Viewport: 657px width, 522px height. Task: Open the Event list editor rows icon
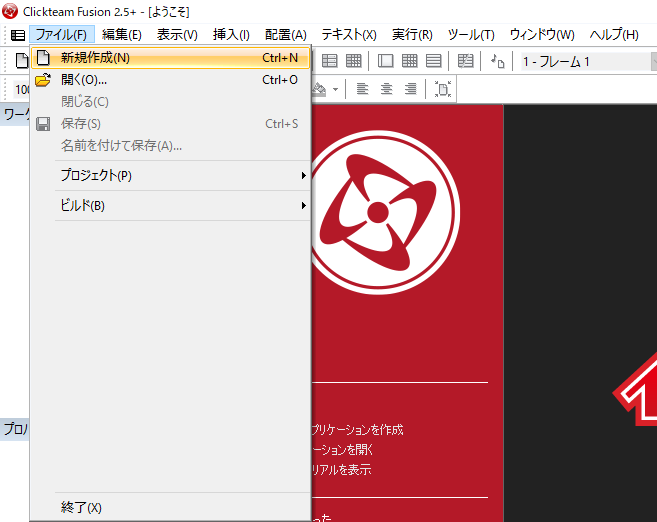(x=433, y=61)
